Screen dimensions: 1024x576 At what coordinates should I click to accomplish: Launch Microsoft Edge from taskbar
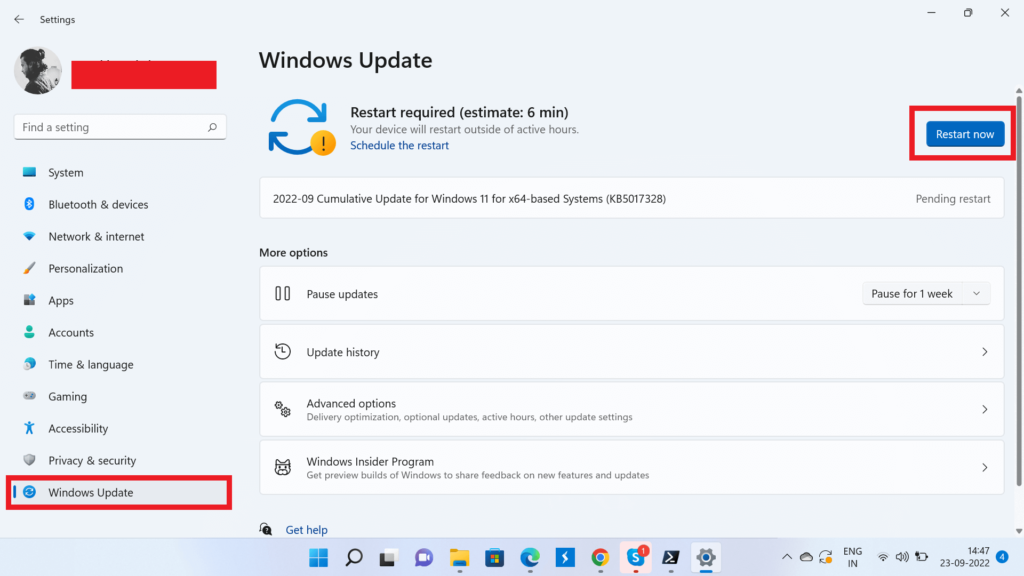(530, 558)
